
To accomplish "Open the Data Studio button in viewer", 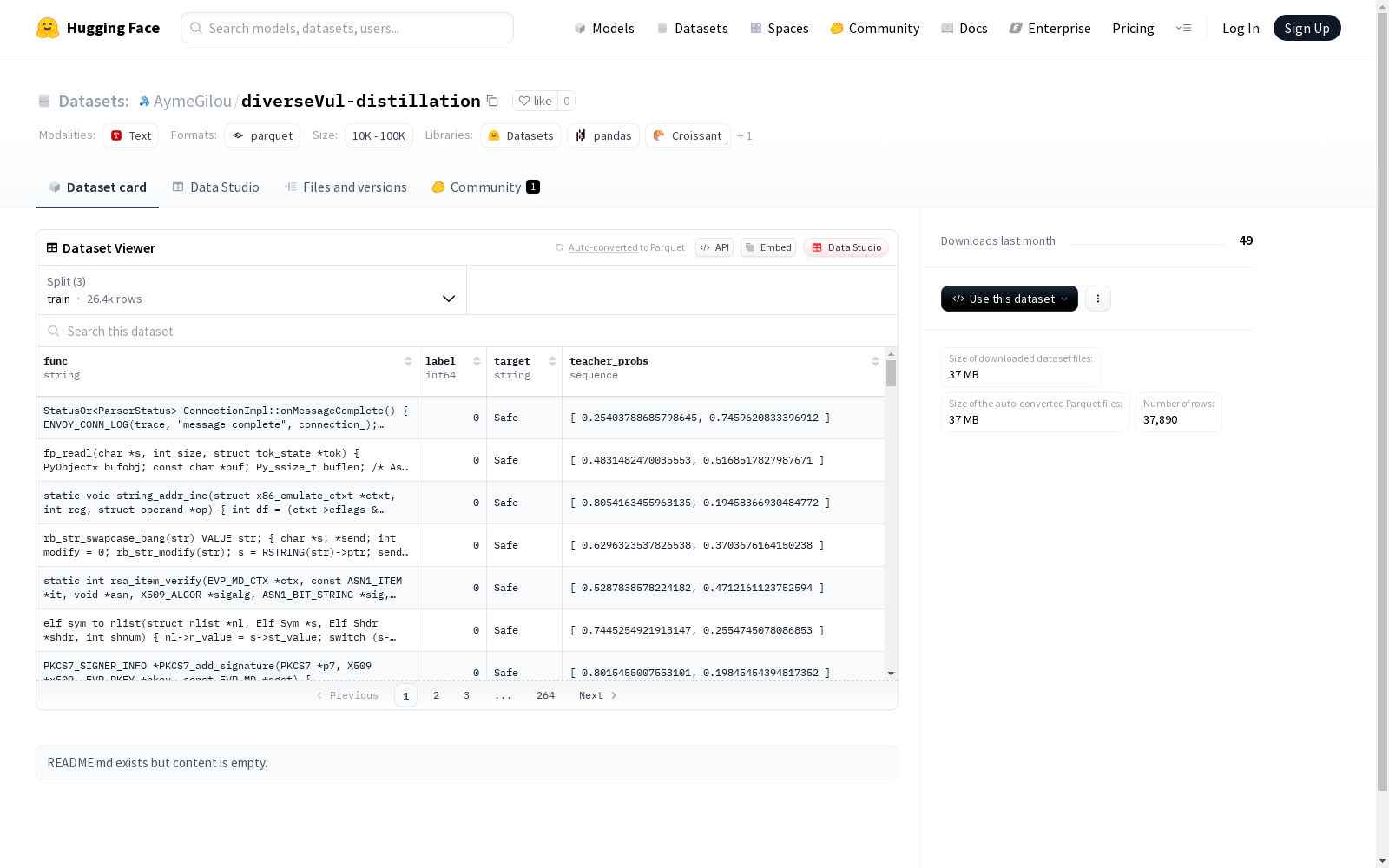I will coord(846,247).
